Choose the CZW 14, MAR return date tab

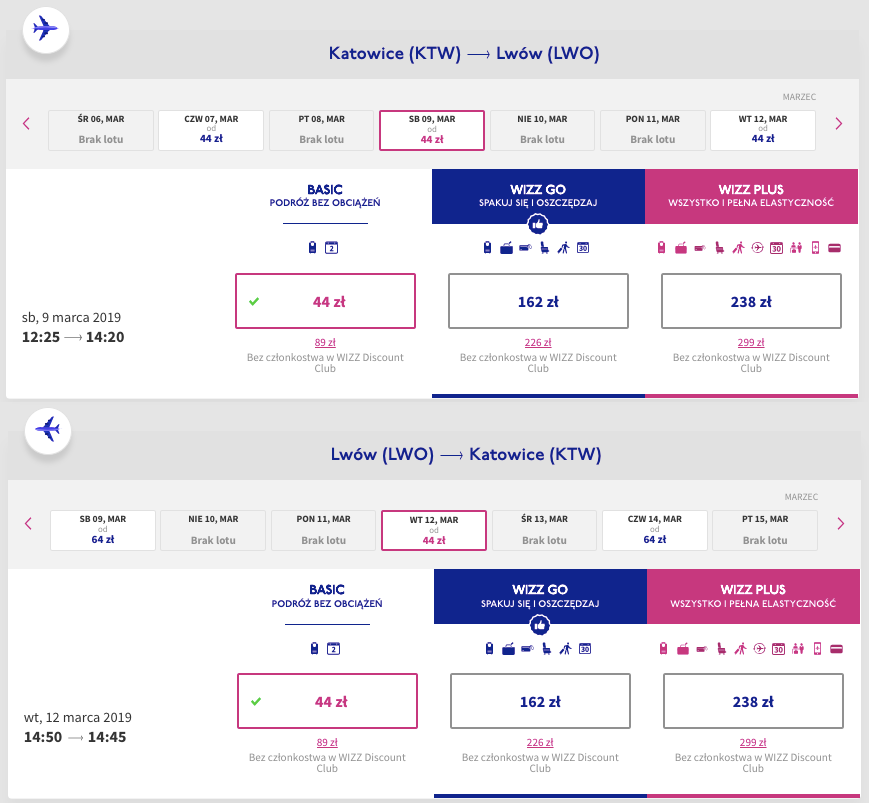(x=654, y=530)
